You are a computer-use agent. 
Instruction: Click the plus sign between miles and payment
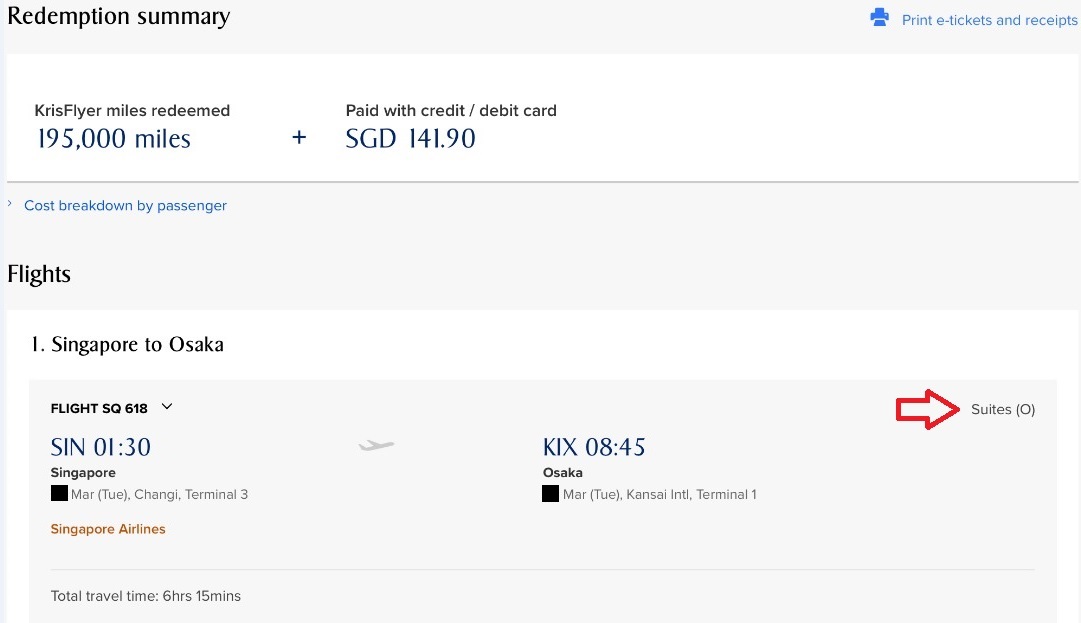click(298, 138)
